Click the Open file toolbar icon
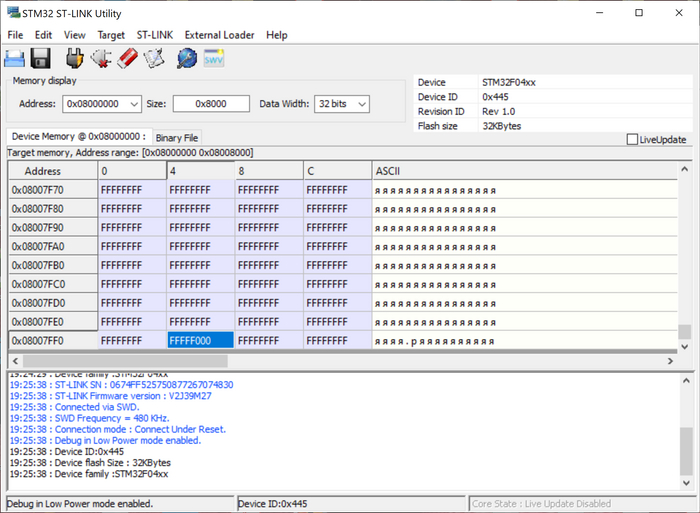Viewport: 700px width, 513px height. [x=15, y=59]
